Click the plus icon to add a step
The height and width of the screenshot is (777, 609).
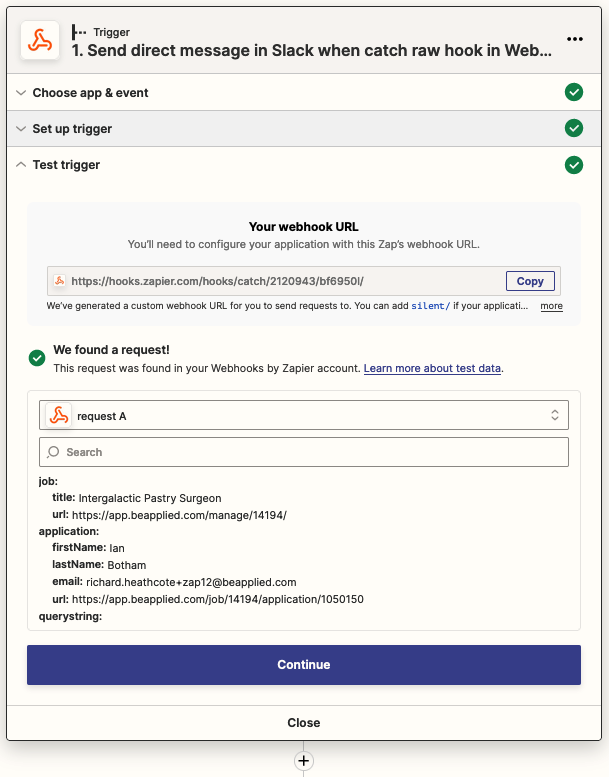tap(304, 761)
